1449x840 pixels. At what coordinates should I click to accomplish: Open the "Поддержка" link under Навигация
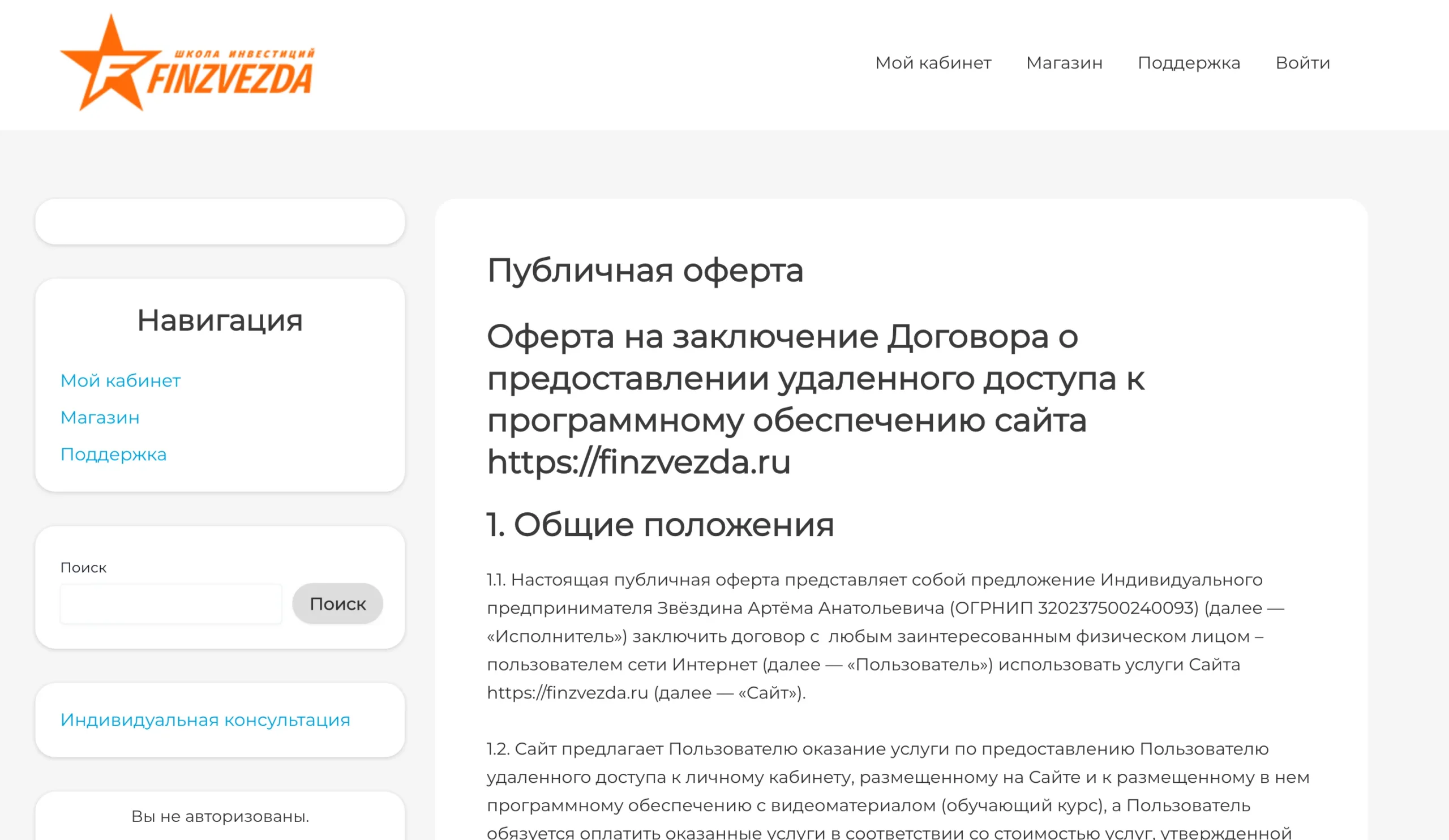click(113, 454)
